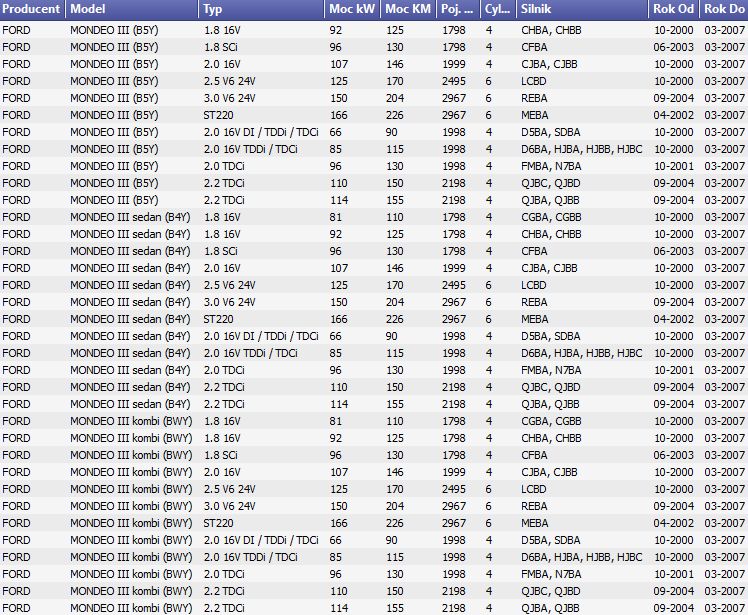Sort by the Poj. column header
Screen dimensions: 748x615
pyautogui.click(x=458, y=9)
